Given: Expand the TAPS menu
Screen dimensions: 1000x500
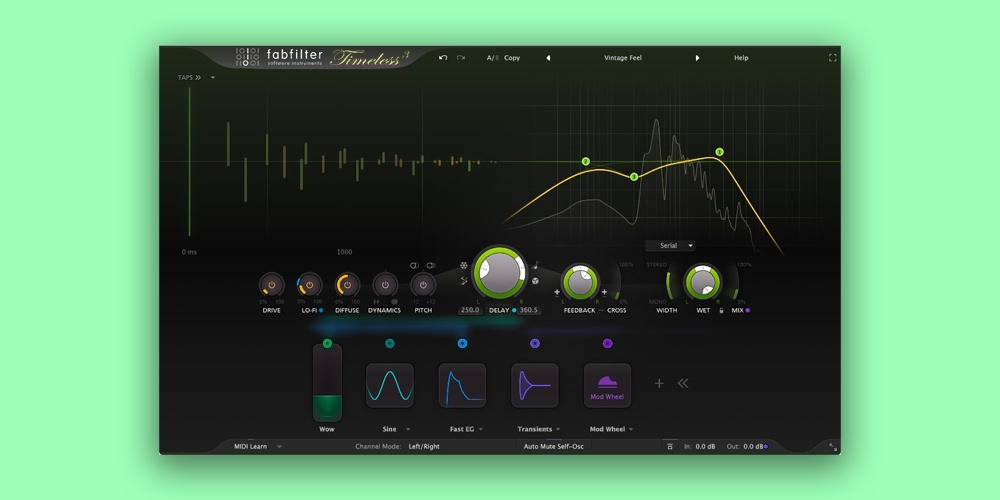Looking at the screenshot, I should [x=190, y=77].
